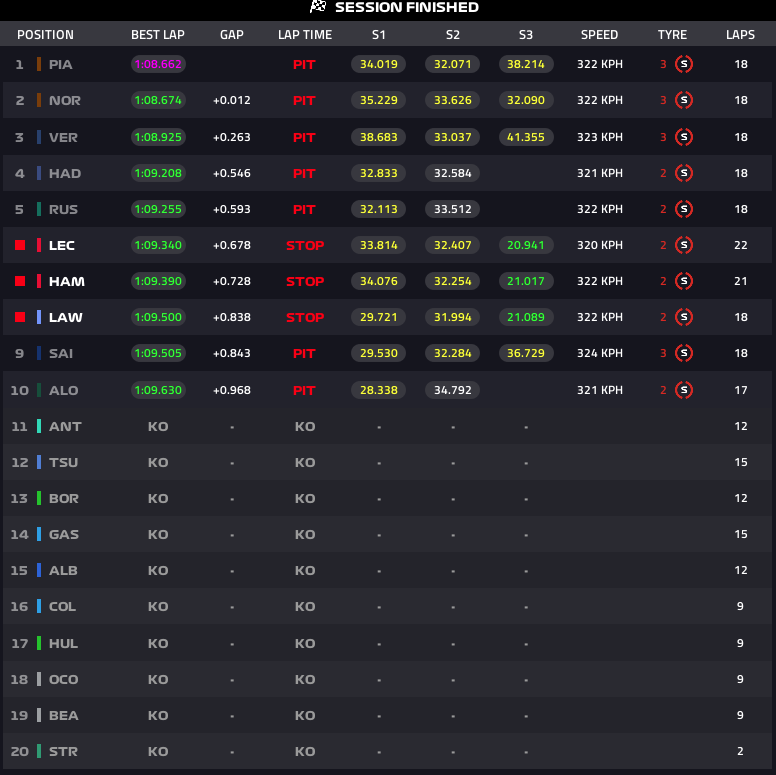The height and width of the screenshot is (775, 776).
Task: Click sector 2 time 34.792
Action: point(452,390)
